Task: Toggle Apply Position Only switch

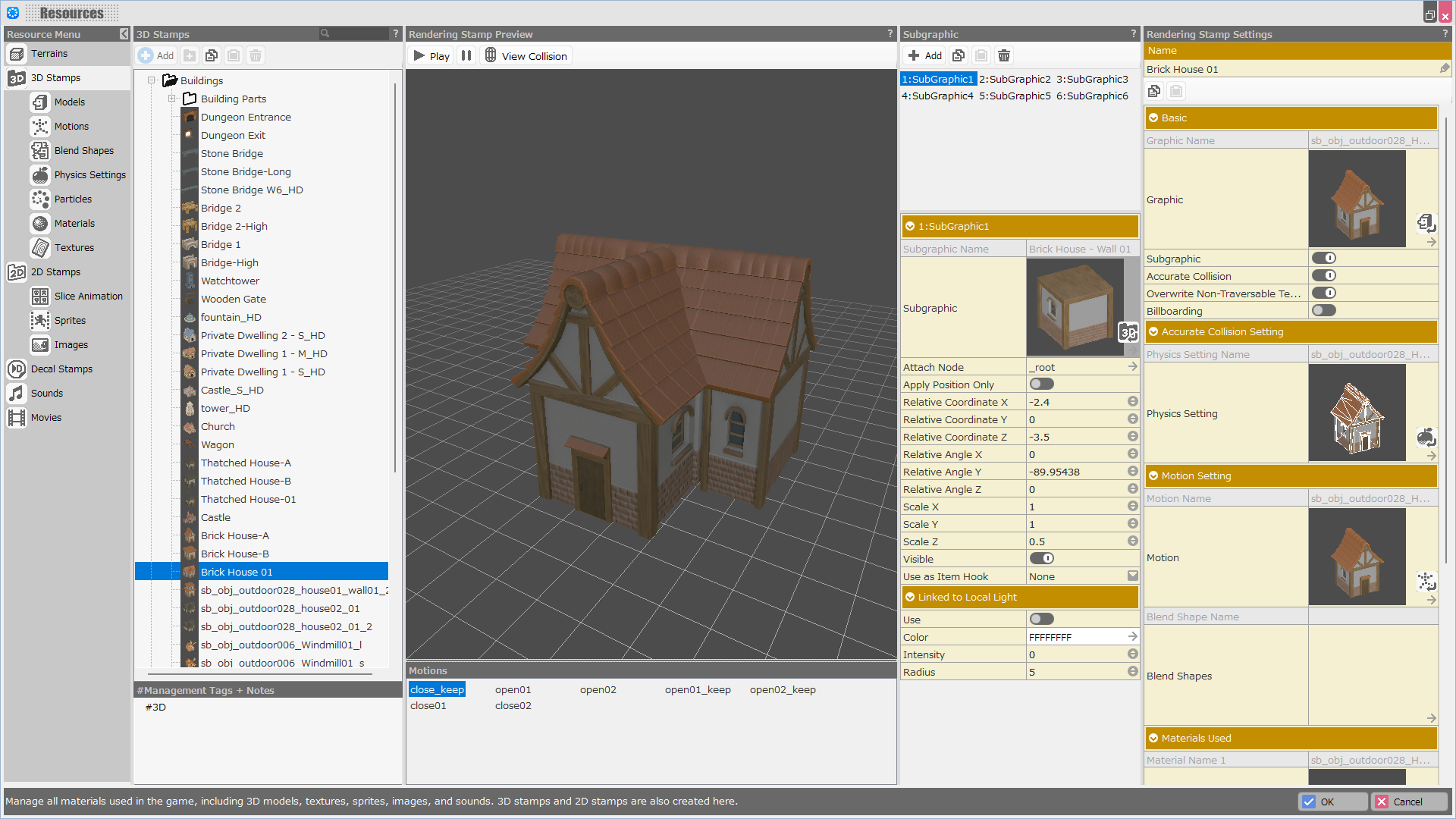Action: click(x=1041, y=384)
